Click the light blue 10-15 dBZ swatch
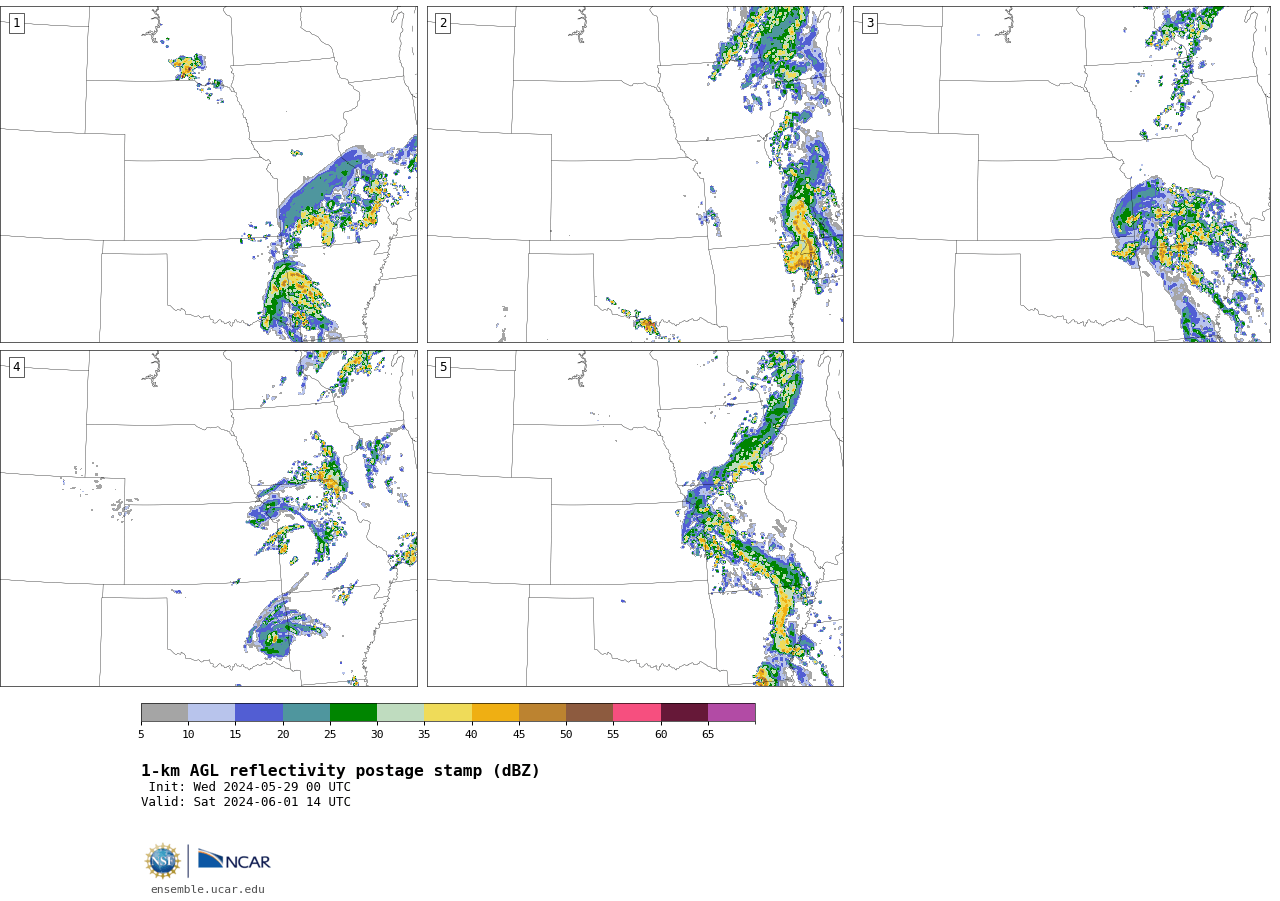1280x901 pixels. [x=211, y=713]
